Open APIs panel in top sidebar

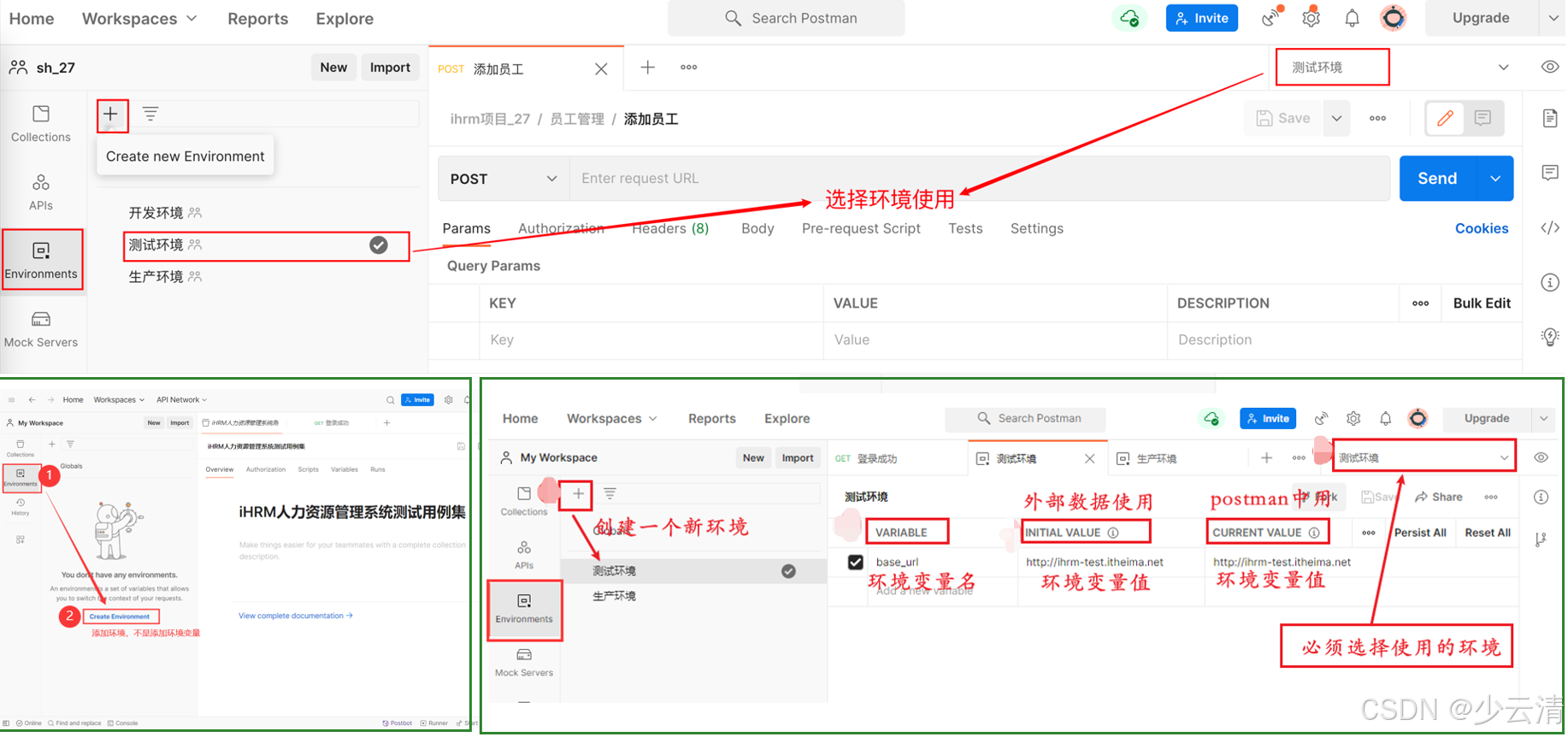(x=41, y=192)
